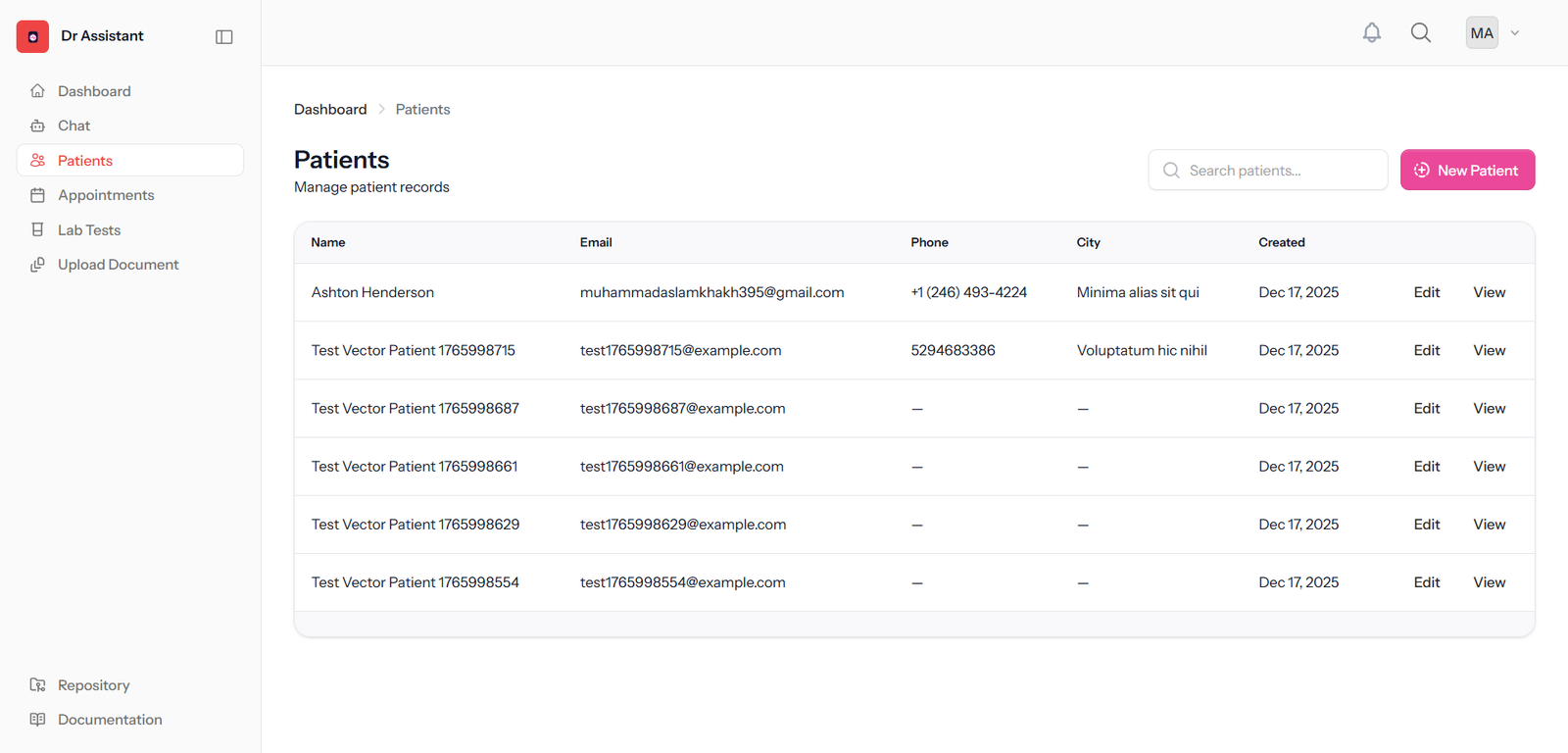1568x753 pixels.
Task: View Test Vector Patient 1765998661
Action: [1490, 467]
